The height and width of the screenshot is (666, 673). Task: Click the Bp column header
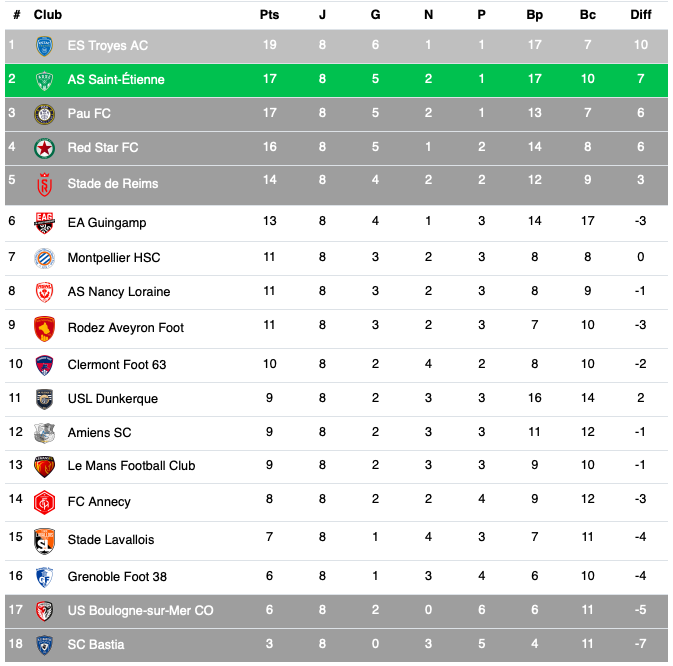[535, 15]
